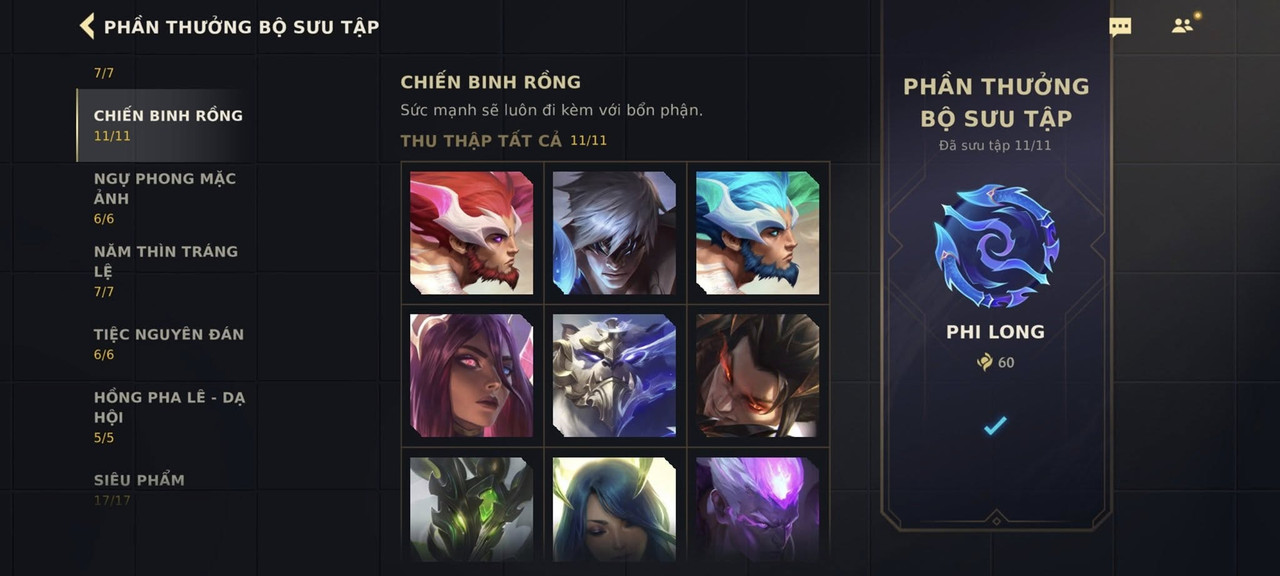1280x576 pixels.
Task: Open the Chiến Binh Rồng collection tab
Action: click(168, 125)
